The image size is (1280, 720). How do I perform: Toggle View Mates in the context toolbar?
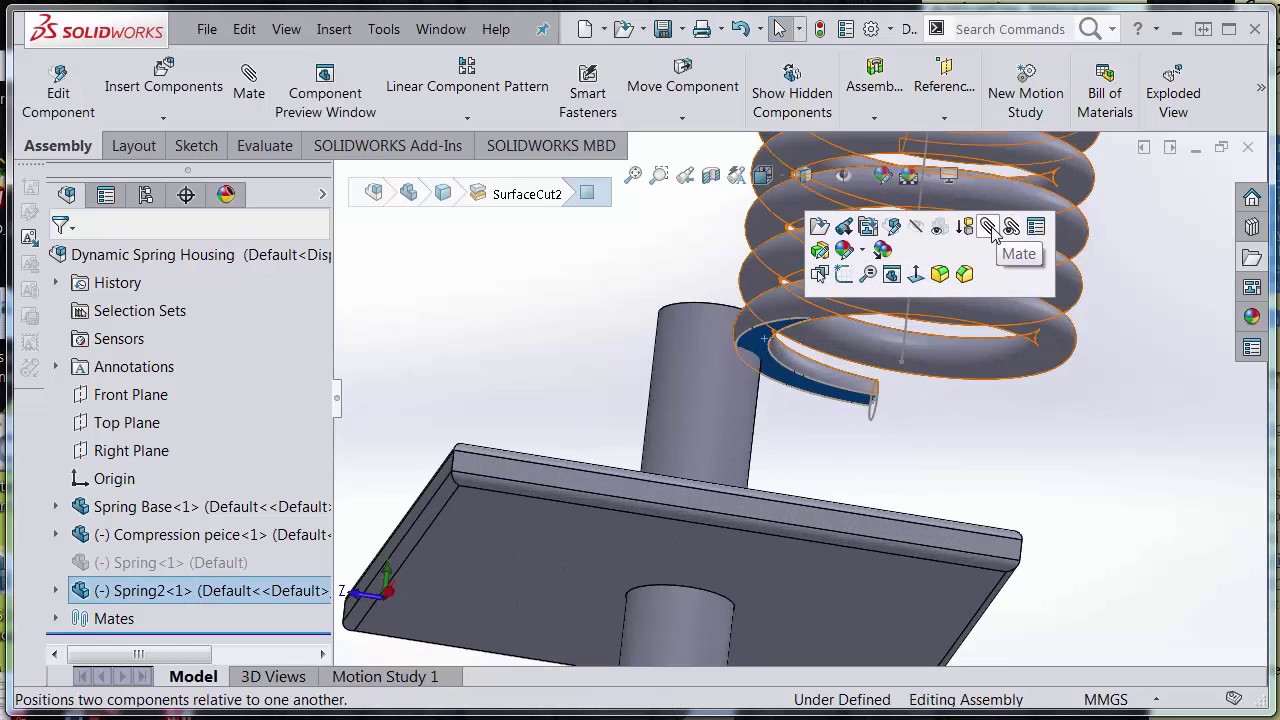pyautogui.click(x=1012, y=227)
